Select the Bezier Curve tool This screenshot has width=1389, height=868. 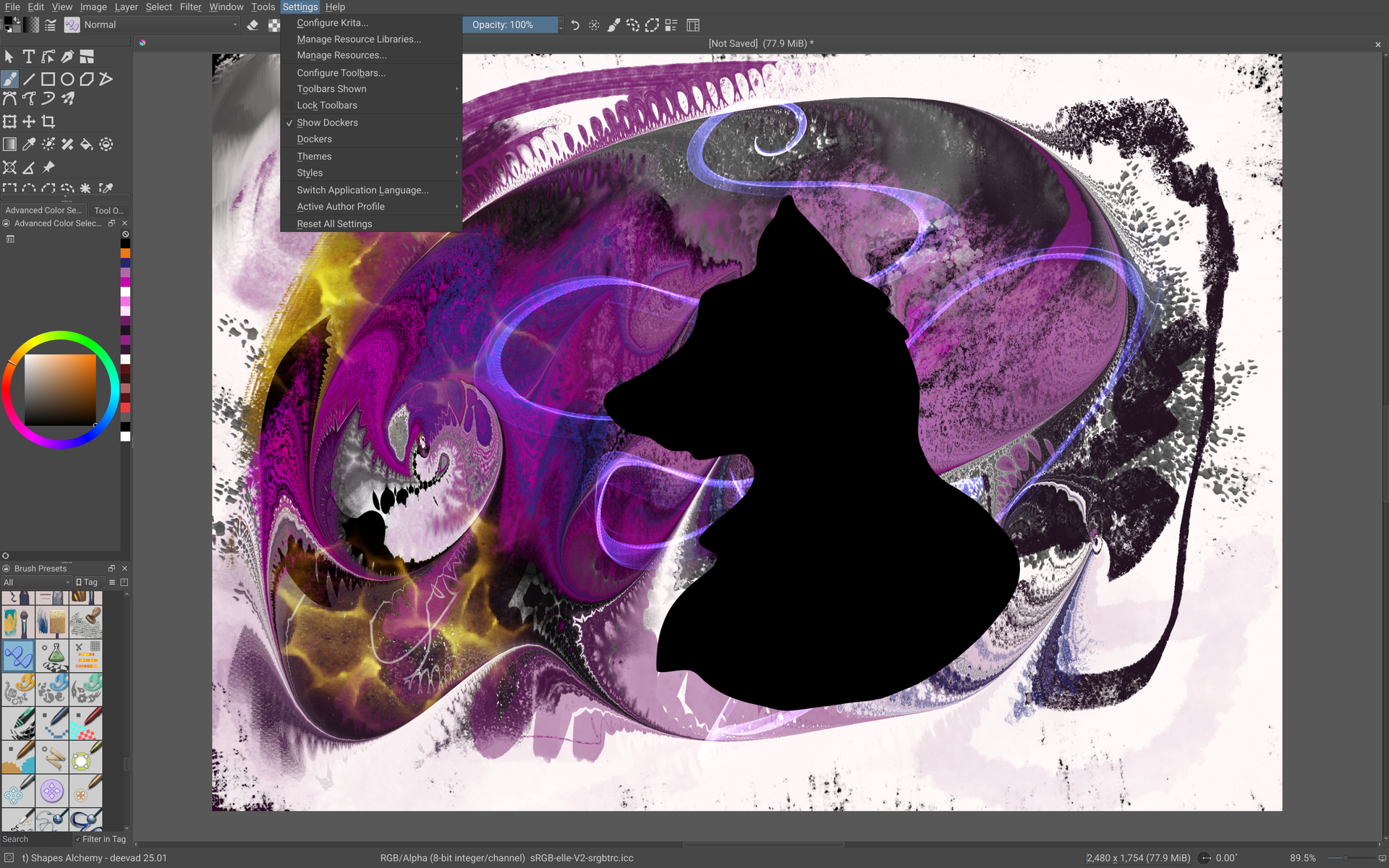tap(10, 98)
